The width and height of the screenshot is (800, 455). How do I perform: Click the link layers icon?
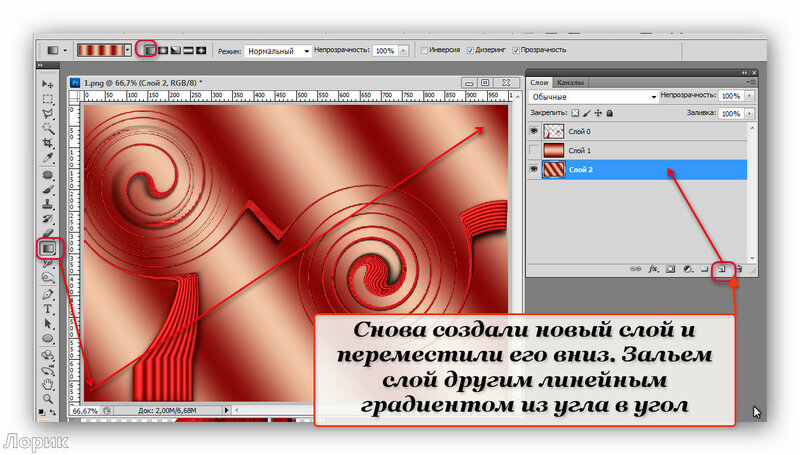click(636, 269)
